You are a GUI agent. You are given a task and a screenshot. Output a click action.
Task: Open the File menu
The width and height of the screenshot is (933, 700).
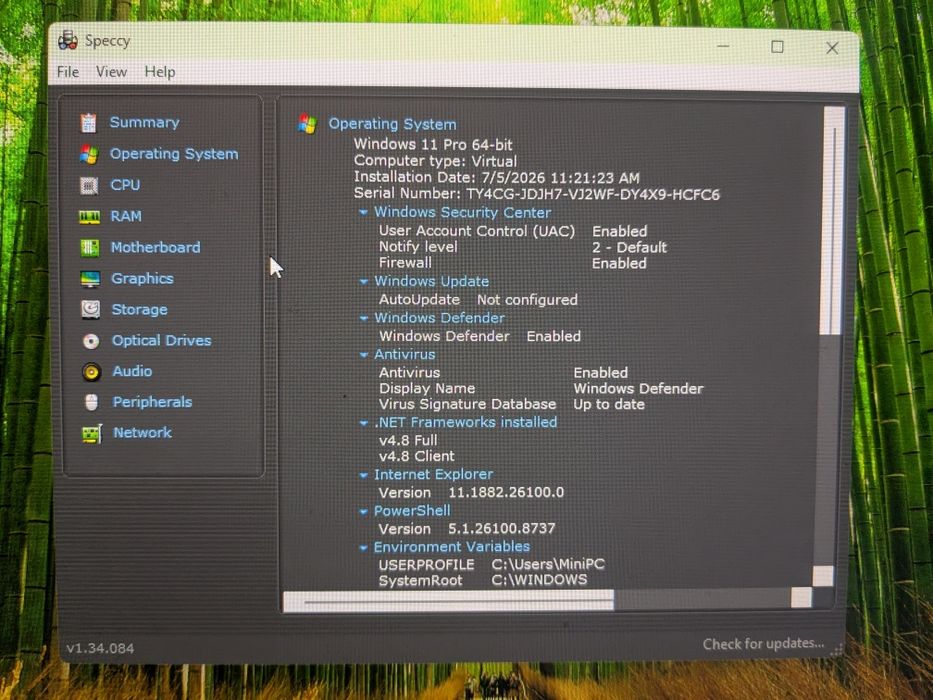(x=68, y=72)
